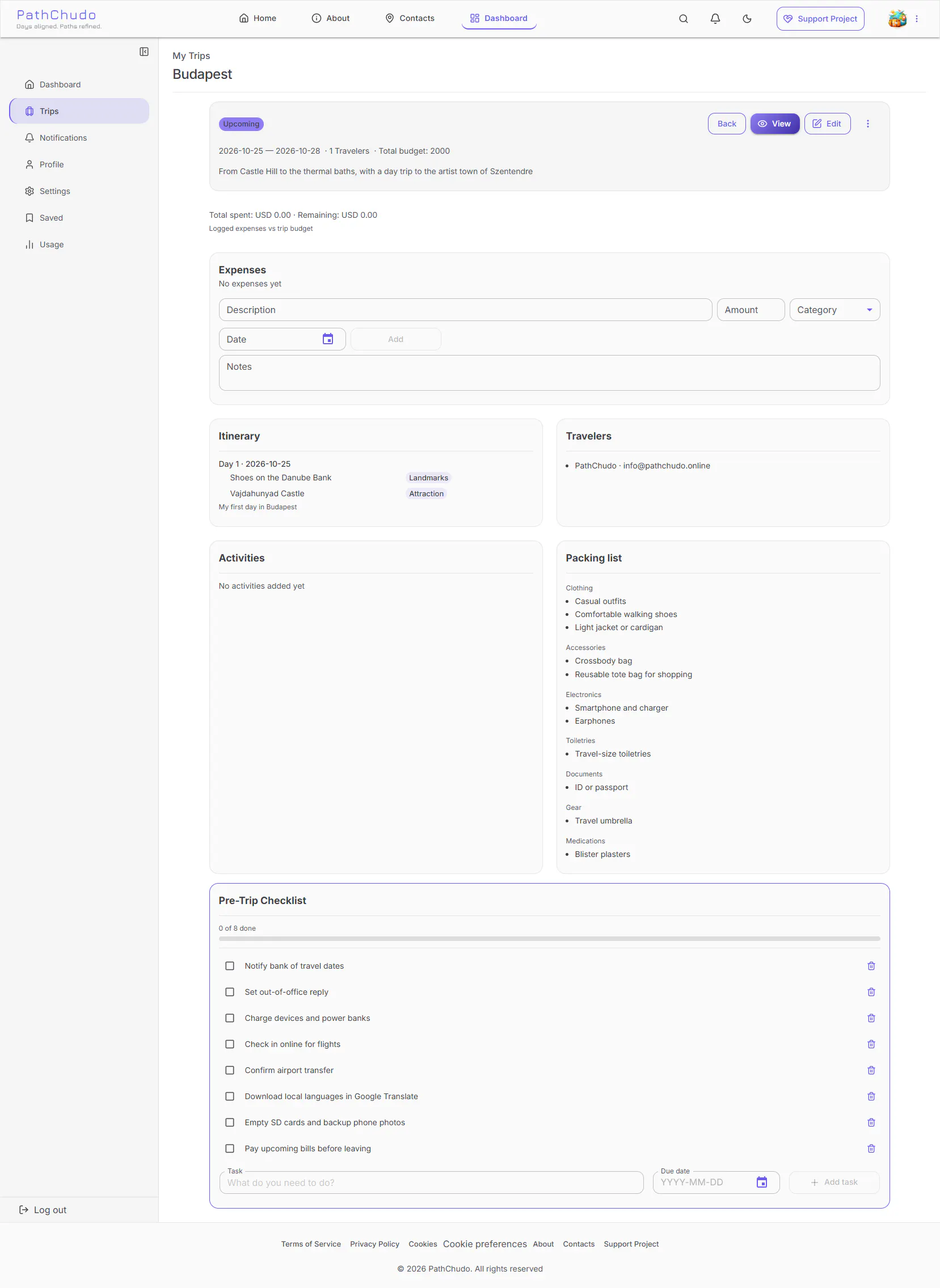
Task: Delete Check in online for flights task
Action: click(871, 1045)
